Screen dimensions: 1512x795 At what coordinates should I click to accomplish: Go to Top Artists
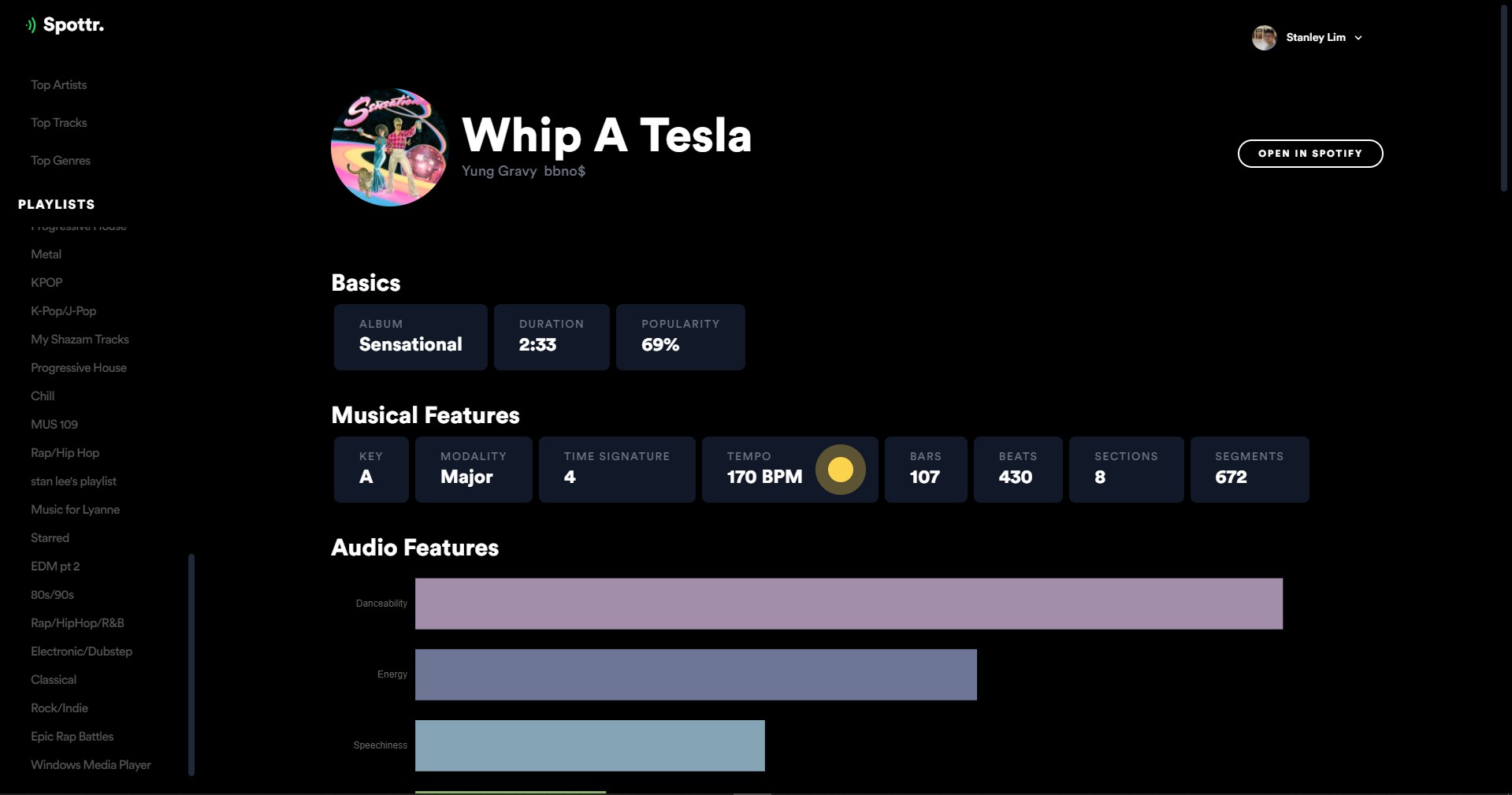(x=59, y=85)
